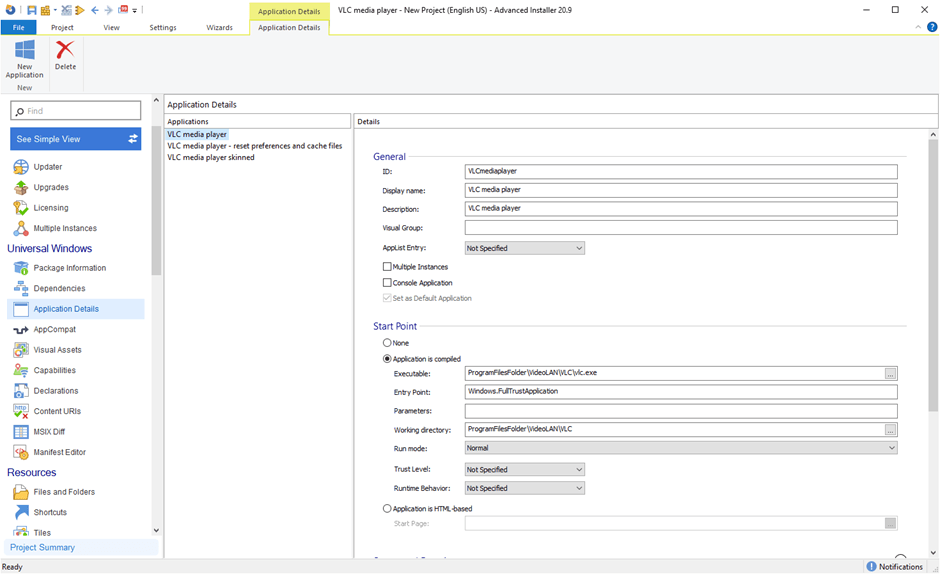The height and width of the screenshot is (574, 940).
Task: Go forward using the right arrow icon
Action: (109, 10)
